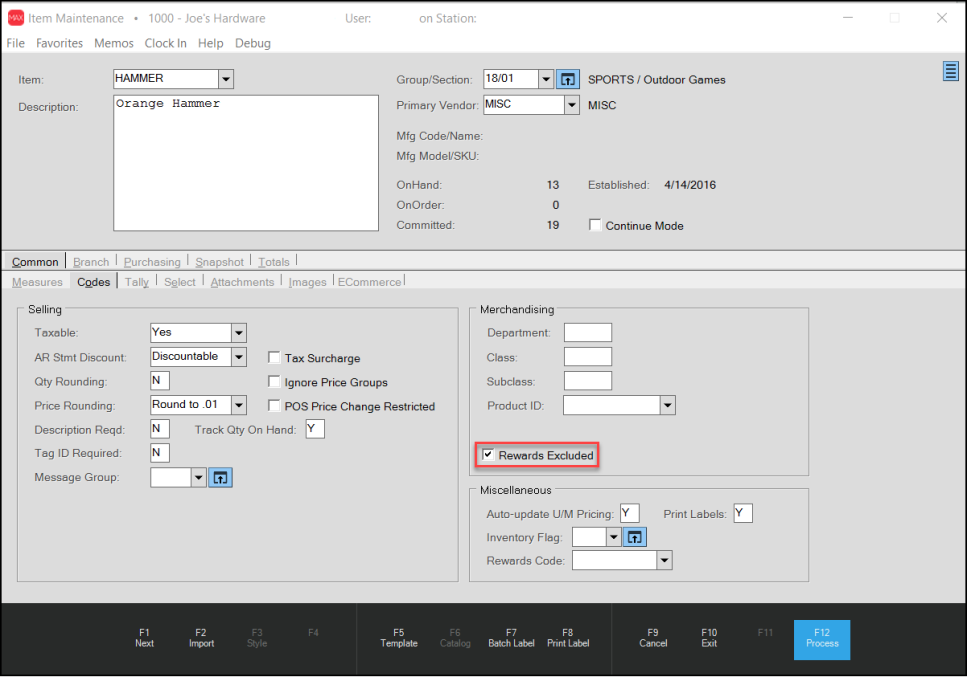The image size is (967, 677).
Task: Click the F1 Next button
Action: (x=144, y=638)
